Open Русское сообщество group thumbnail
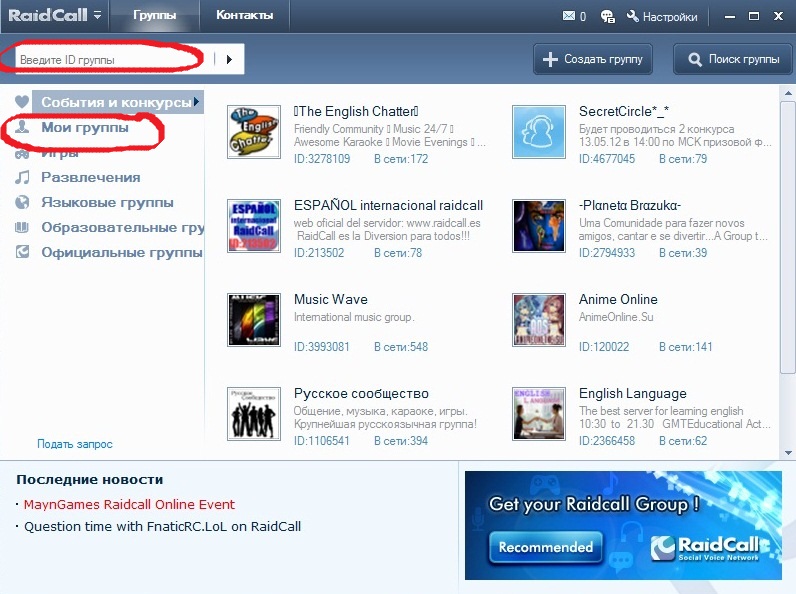The image size is (796, 594). [254, 414]
